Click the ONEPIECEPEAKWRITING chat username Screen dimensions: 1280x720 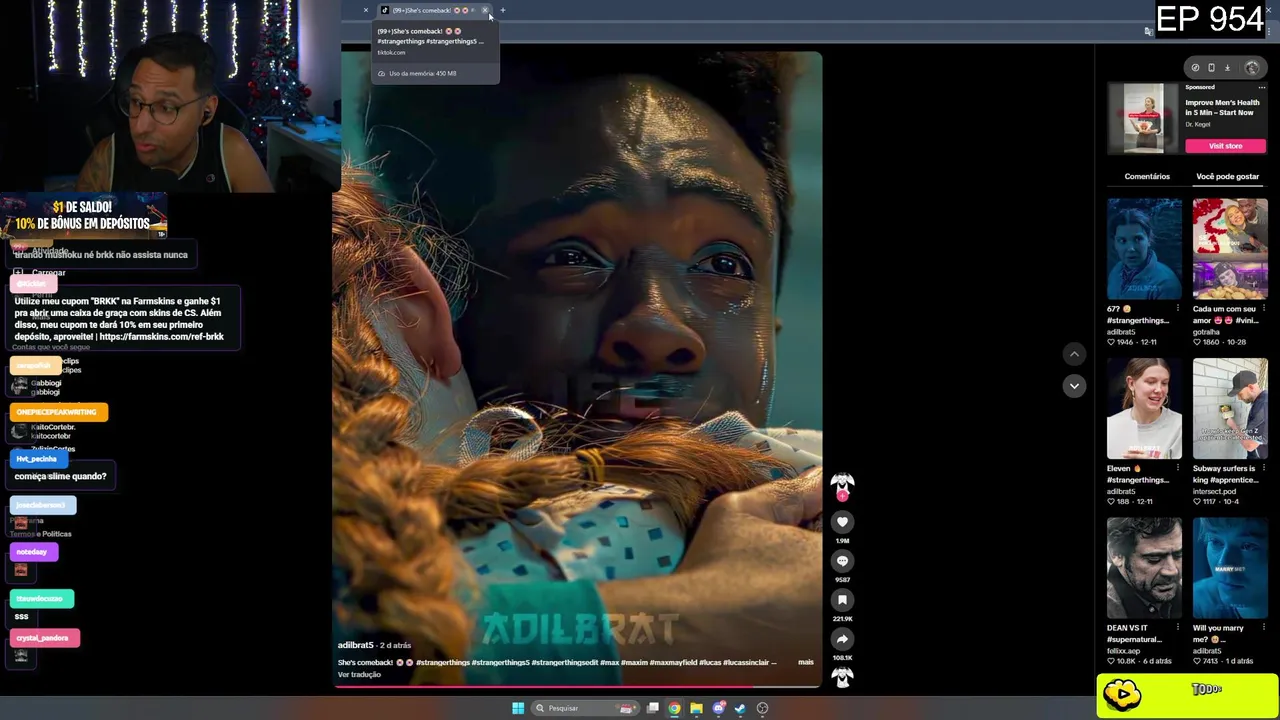57,412
